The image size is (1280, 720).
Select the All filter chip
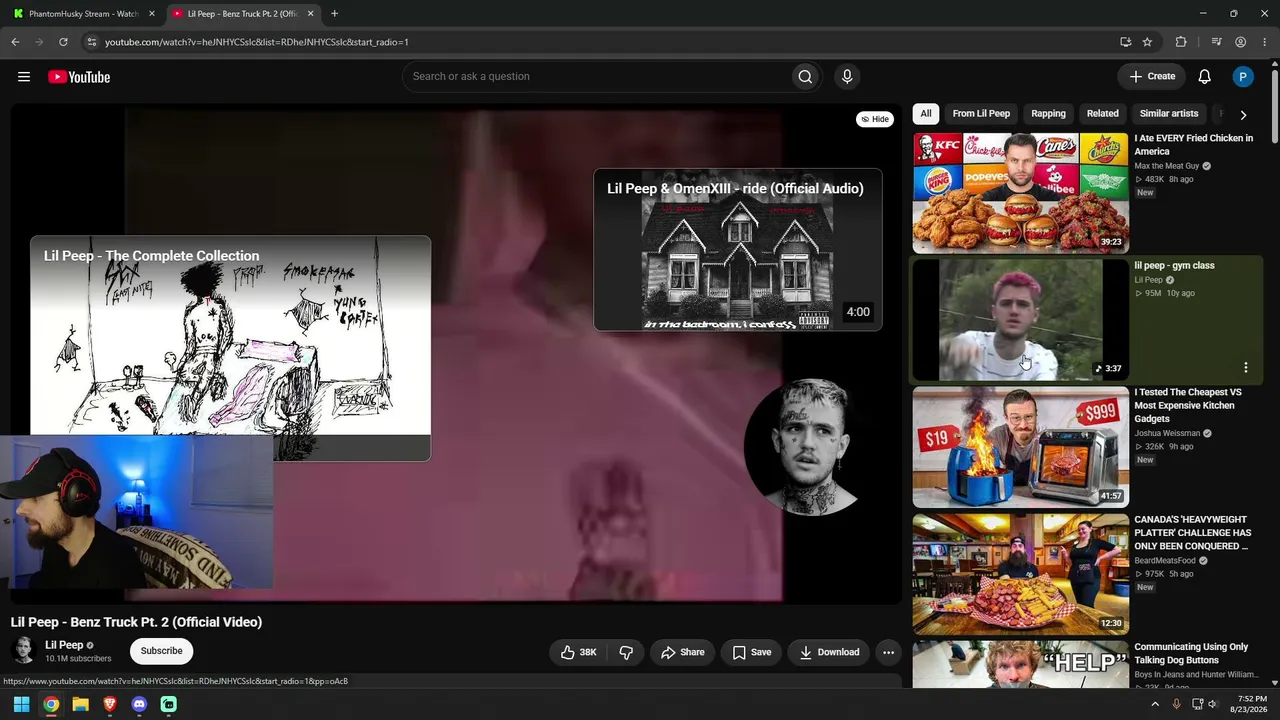926,114
